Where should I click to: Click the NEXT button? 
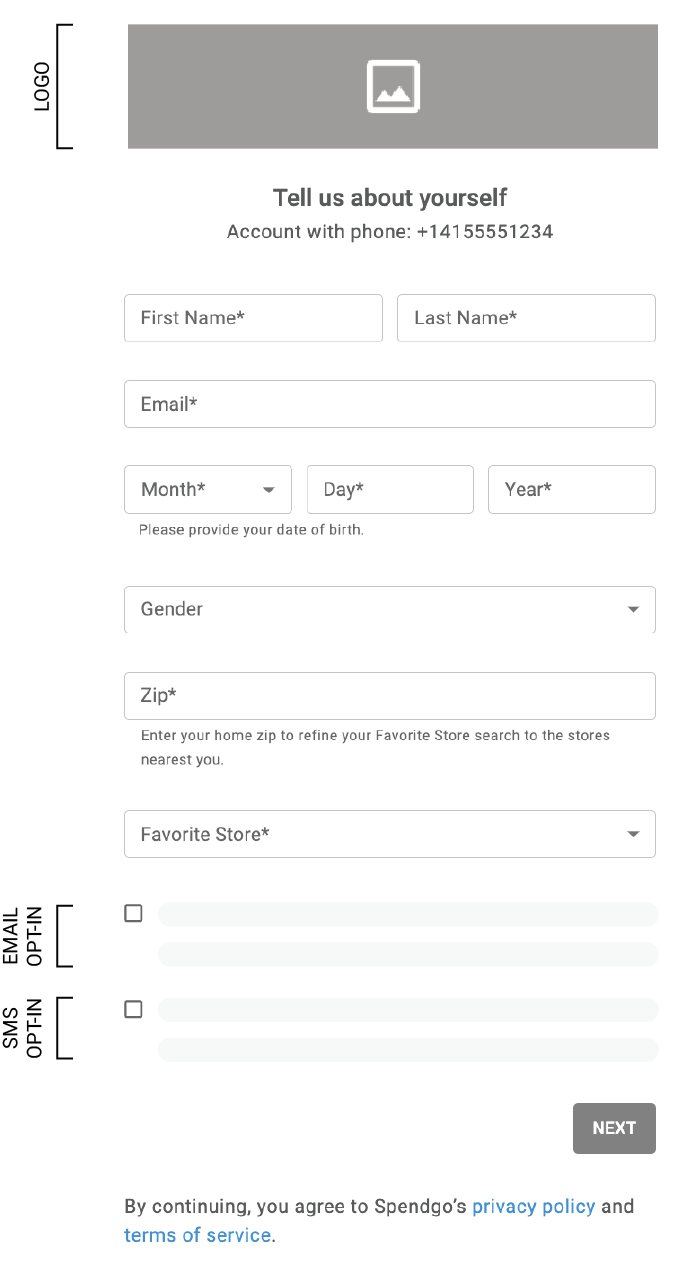[614, 1128]
